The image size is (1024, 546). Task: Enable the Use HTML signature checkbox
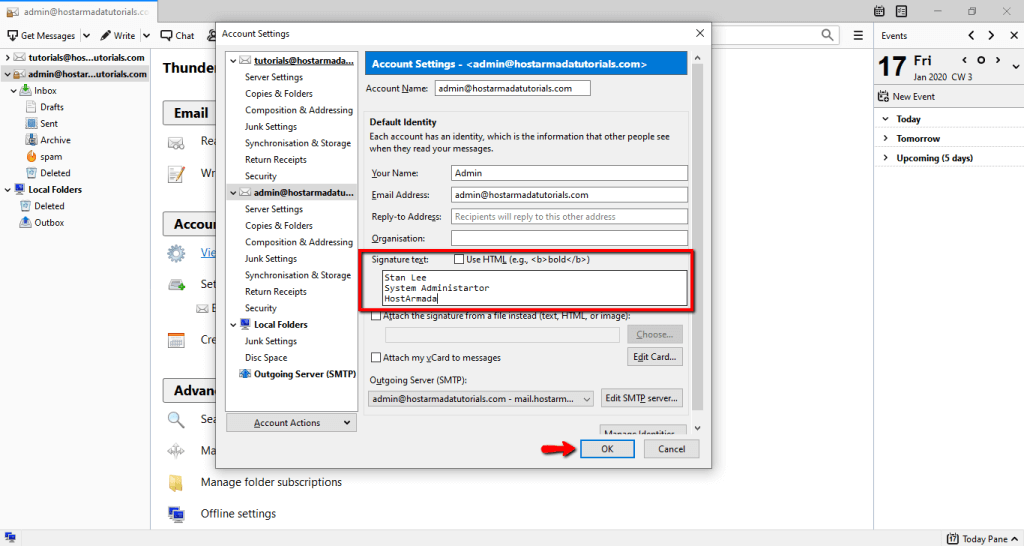click(x=458, y=259)
